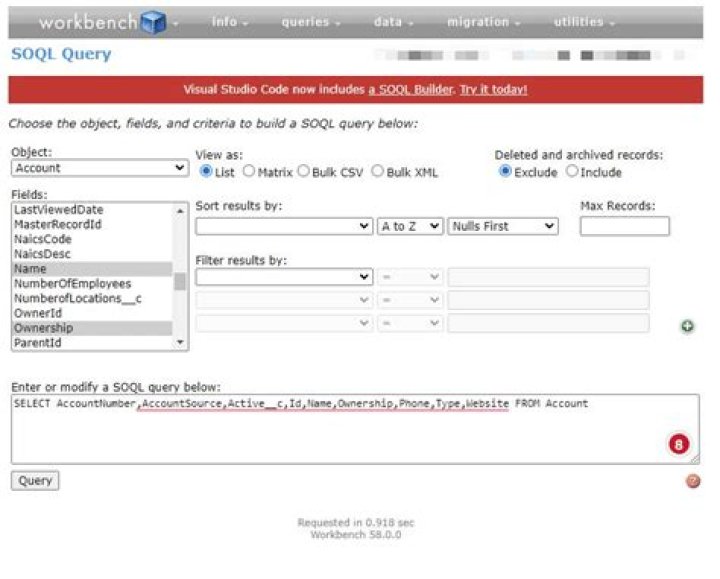
Task: Open the utilities menu
Action: tap(584, 22)
